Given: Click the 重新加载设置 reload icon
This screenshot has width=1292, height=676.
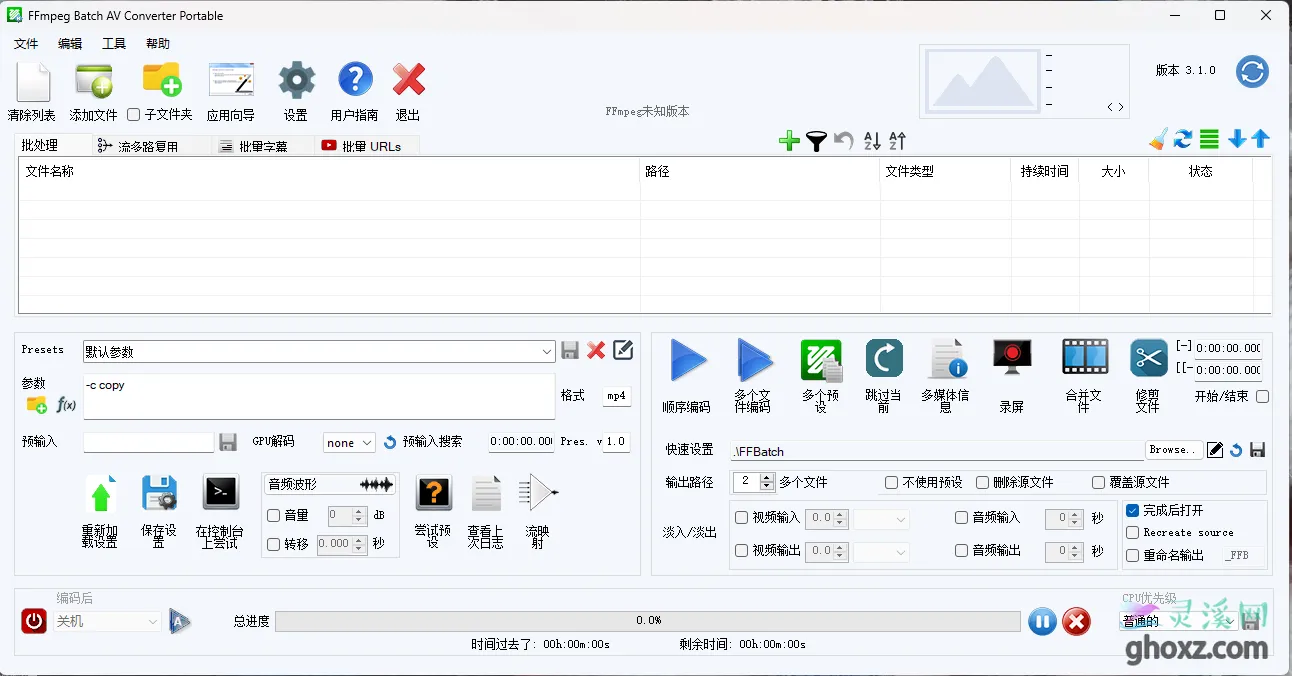Looking at the screenshot, I should pos(100,494).
